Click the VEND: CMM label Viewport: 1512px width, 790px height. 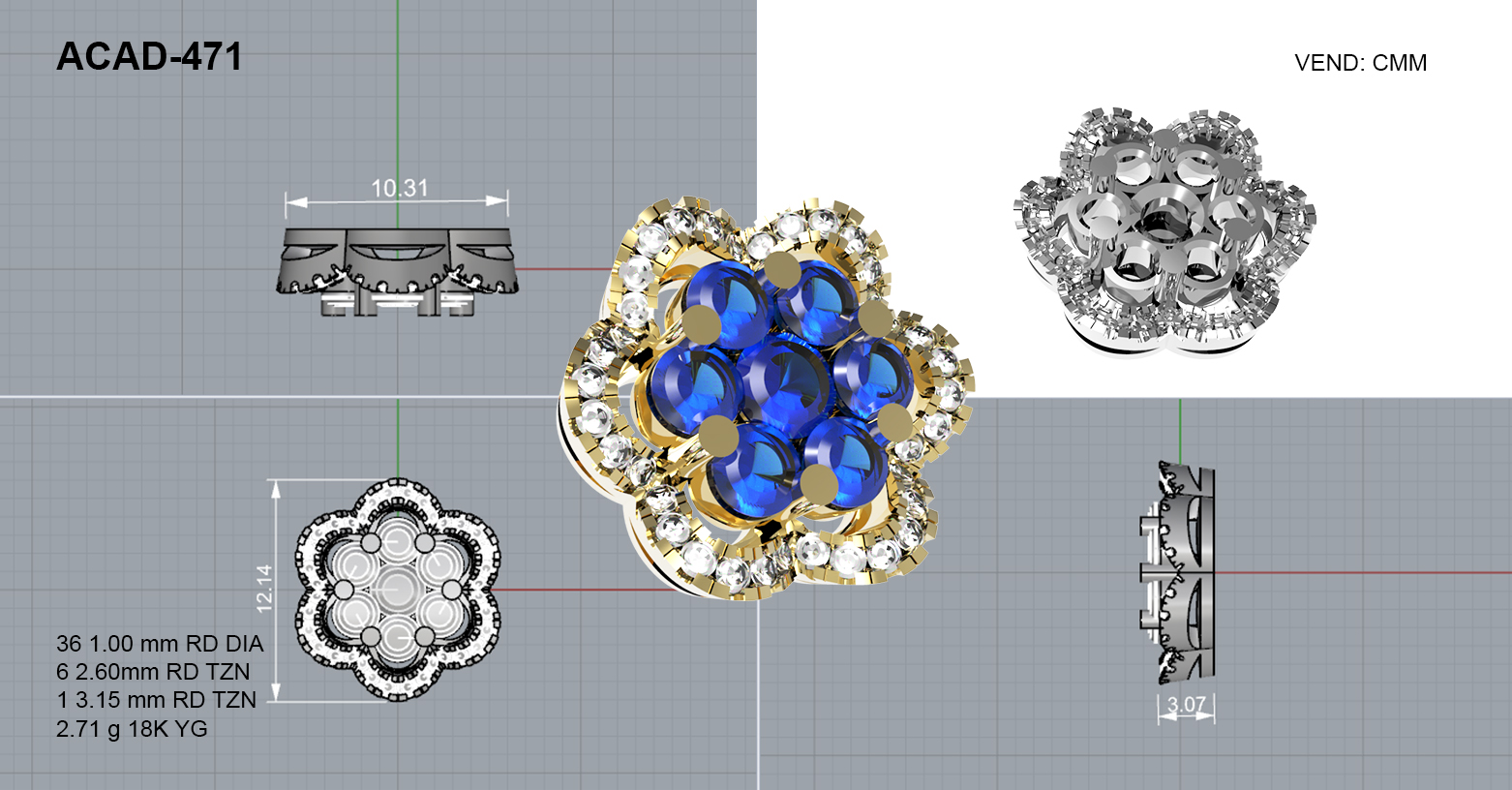1360,63
